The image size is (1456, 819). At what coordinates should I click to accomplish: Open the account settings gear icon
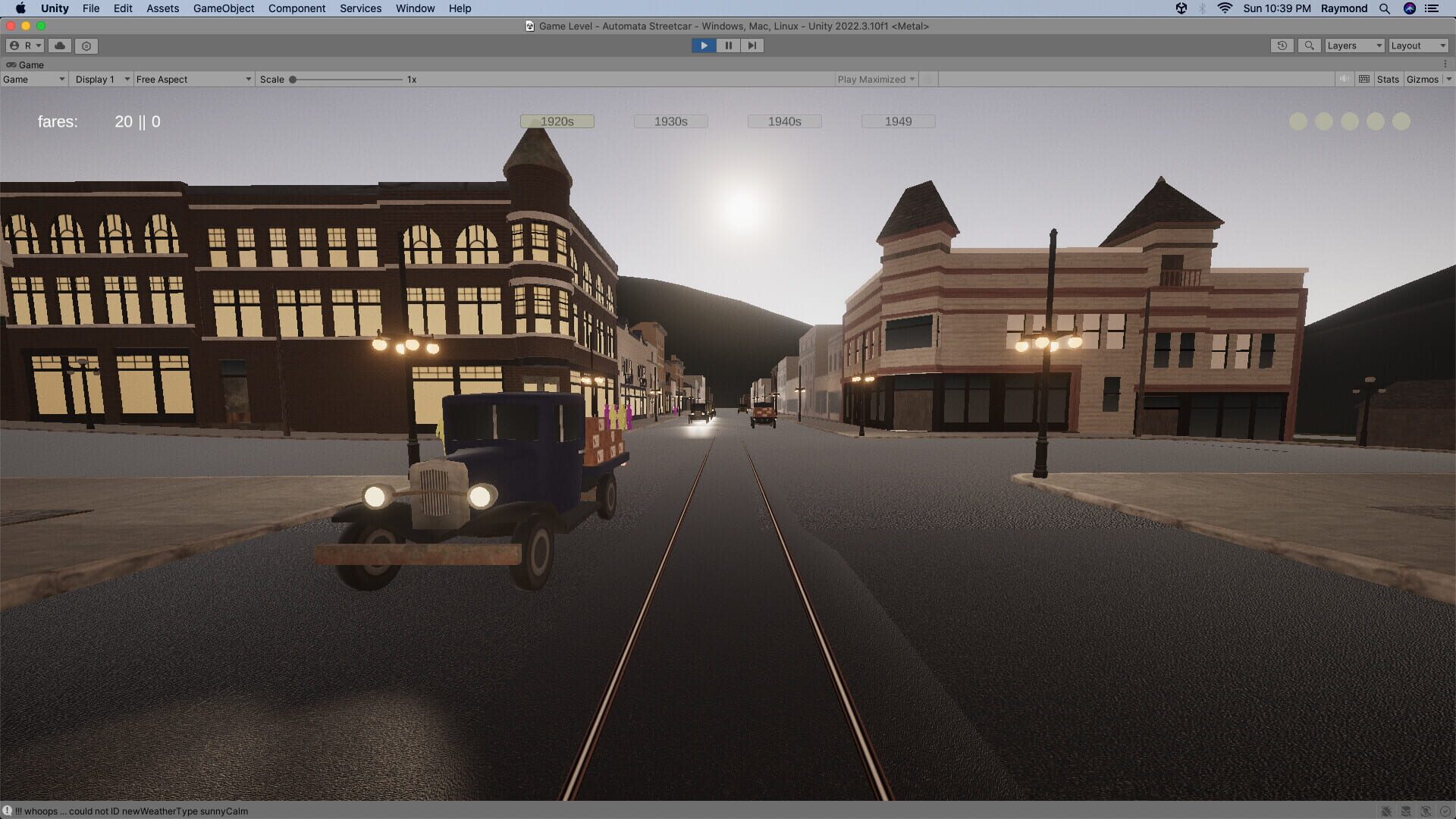pos(86,45)
